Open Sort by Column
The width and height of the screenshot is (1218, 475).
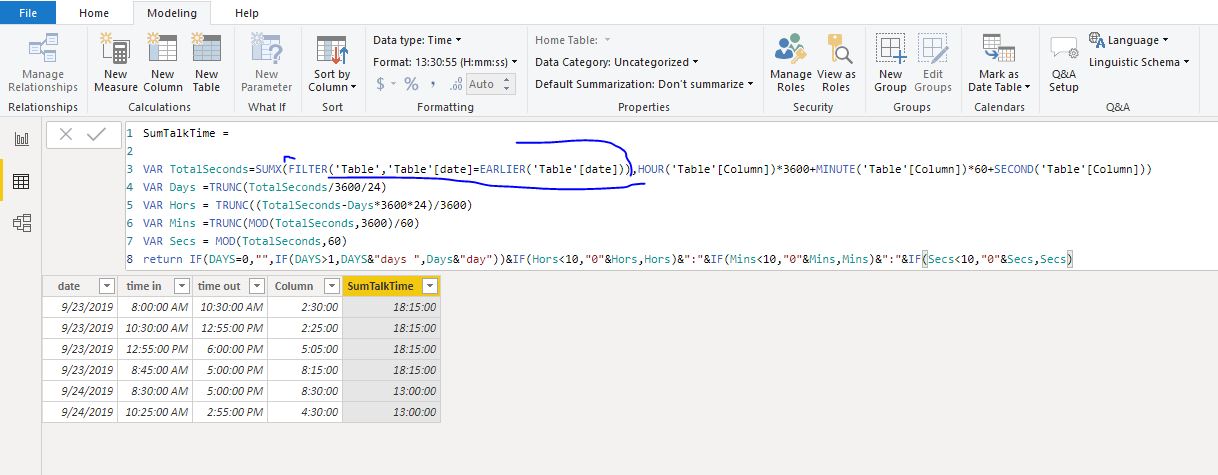[x=332, y=62]
